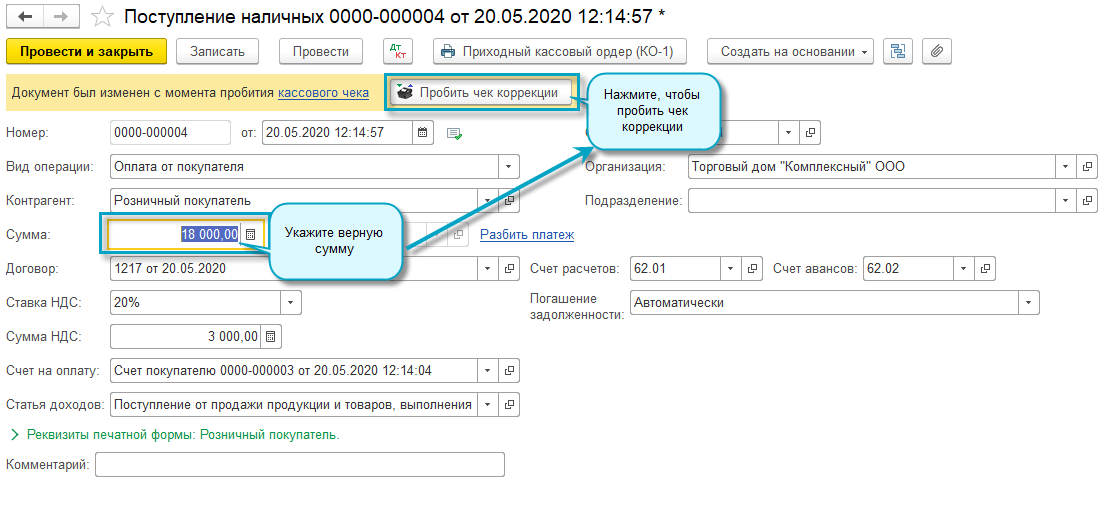Focus the Сумма НДС field 3 000,00
The image size is (1109, 516).
tap(186, 337)
